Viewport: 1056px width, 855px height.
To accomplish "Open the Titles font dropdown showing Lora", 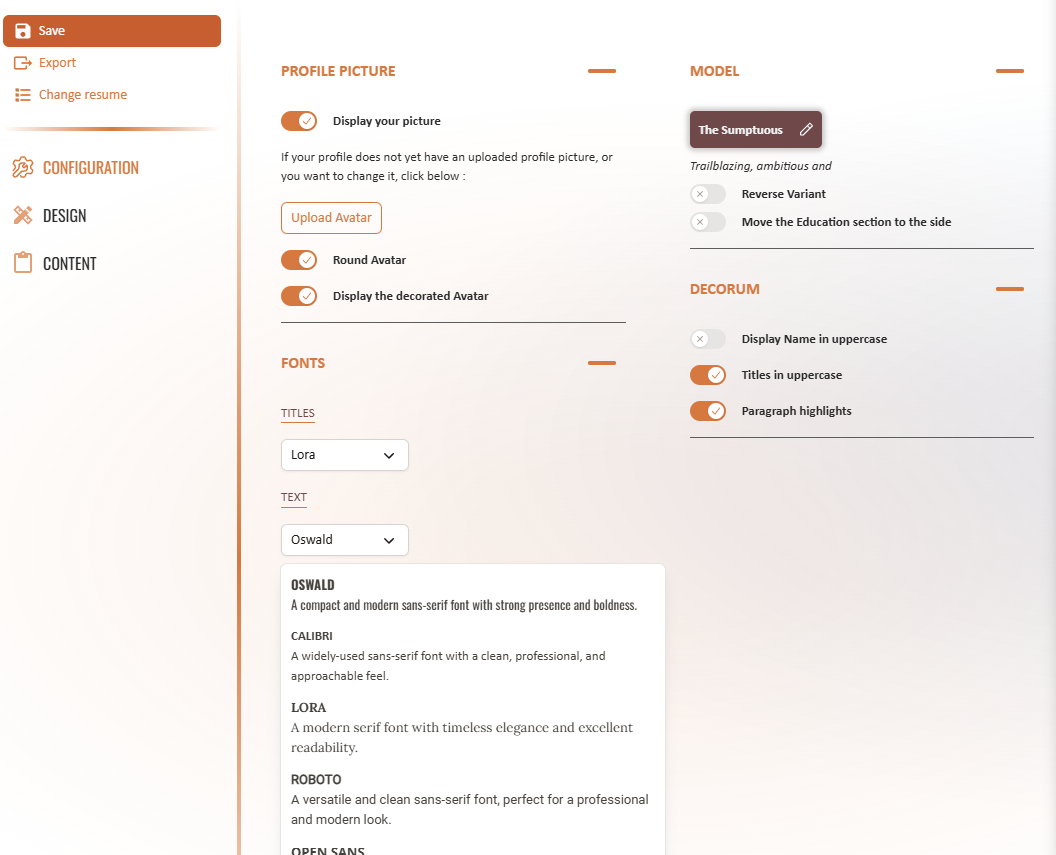I will click(345, 455).
